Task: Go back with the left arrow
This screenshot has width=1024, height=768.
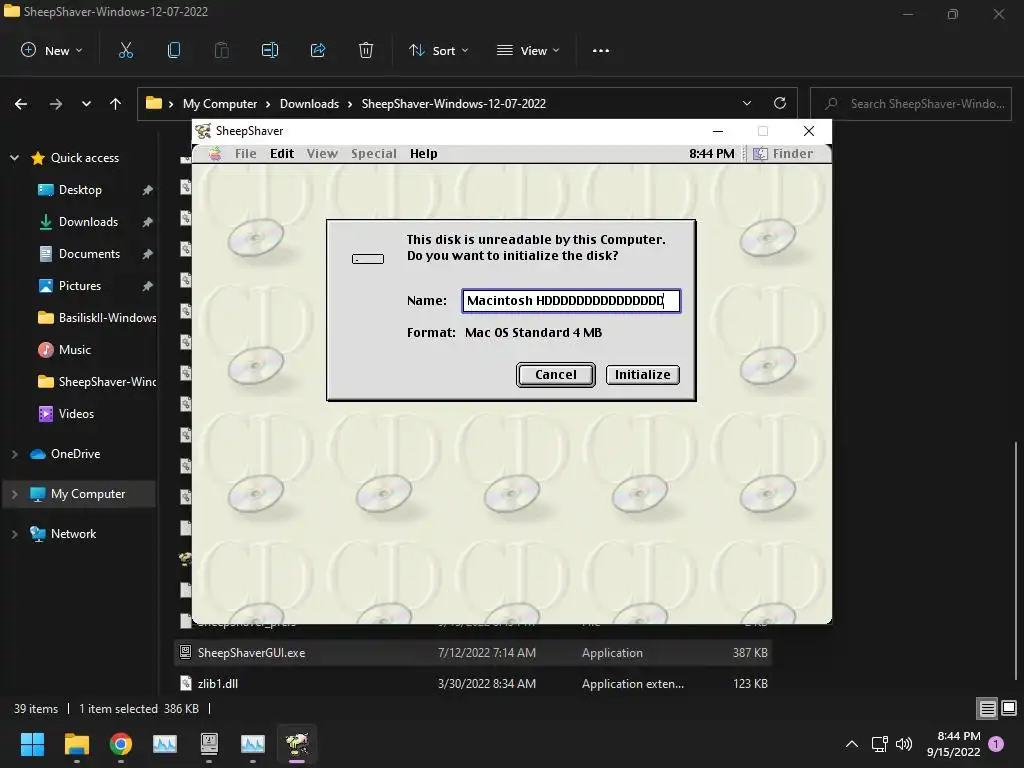Action: tap(21, 104)
